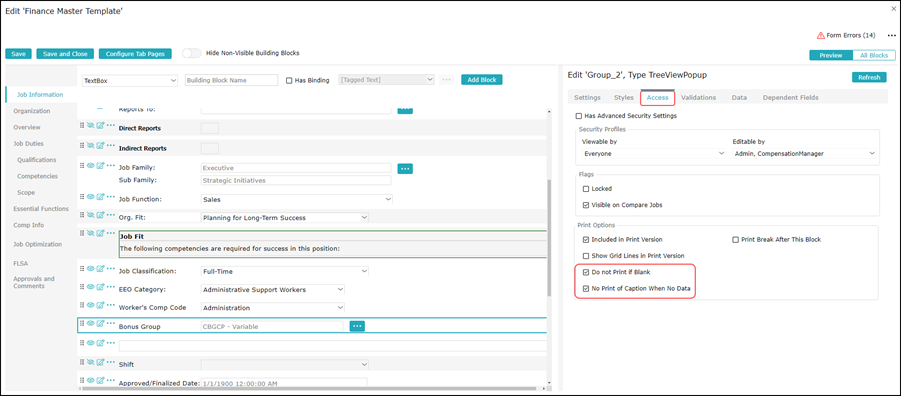Uncheck Visible on Compare Jobs
Image resolution: width=901 pixels, height=396 pixels.
click(586, 205)
